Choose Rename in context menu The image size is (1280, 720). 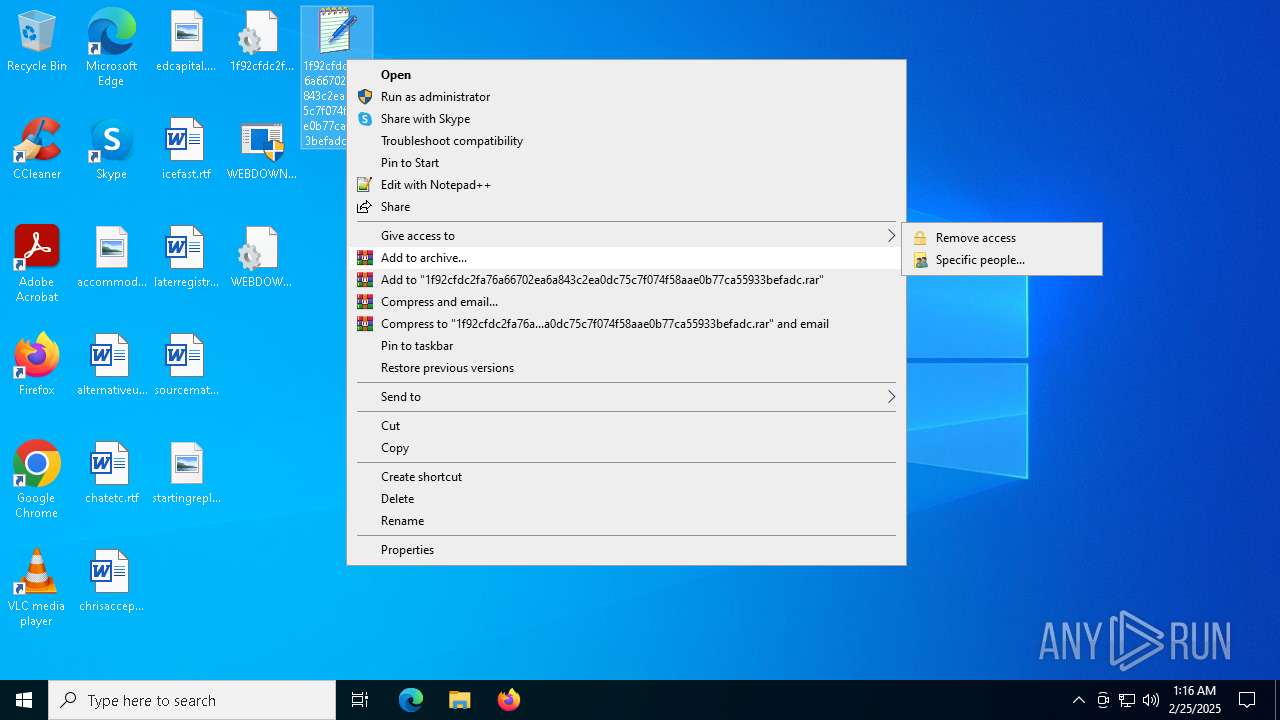[626, 521]
